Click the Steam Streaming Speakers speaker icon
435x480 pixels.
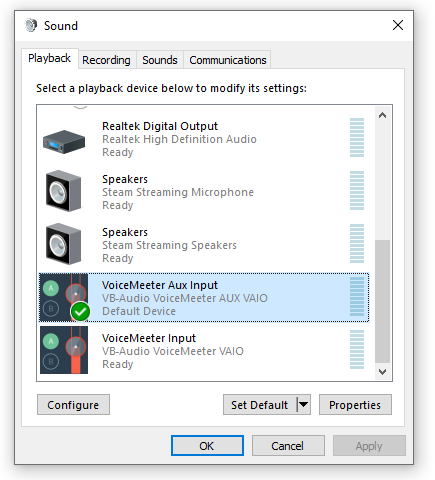[x=64, y=244]
